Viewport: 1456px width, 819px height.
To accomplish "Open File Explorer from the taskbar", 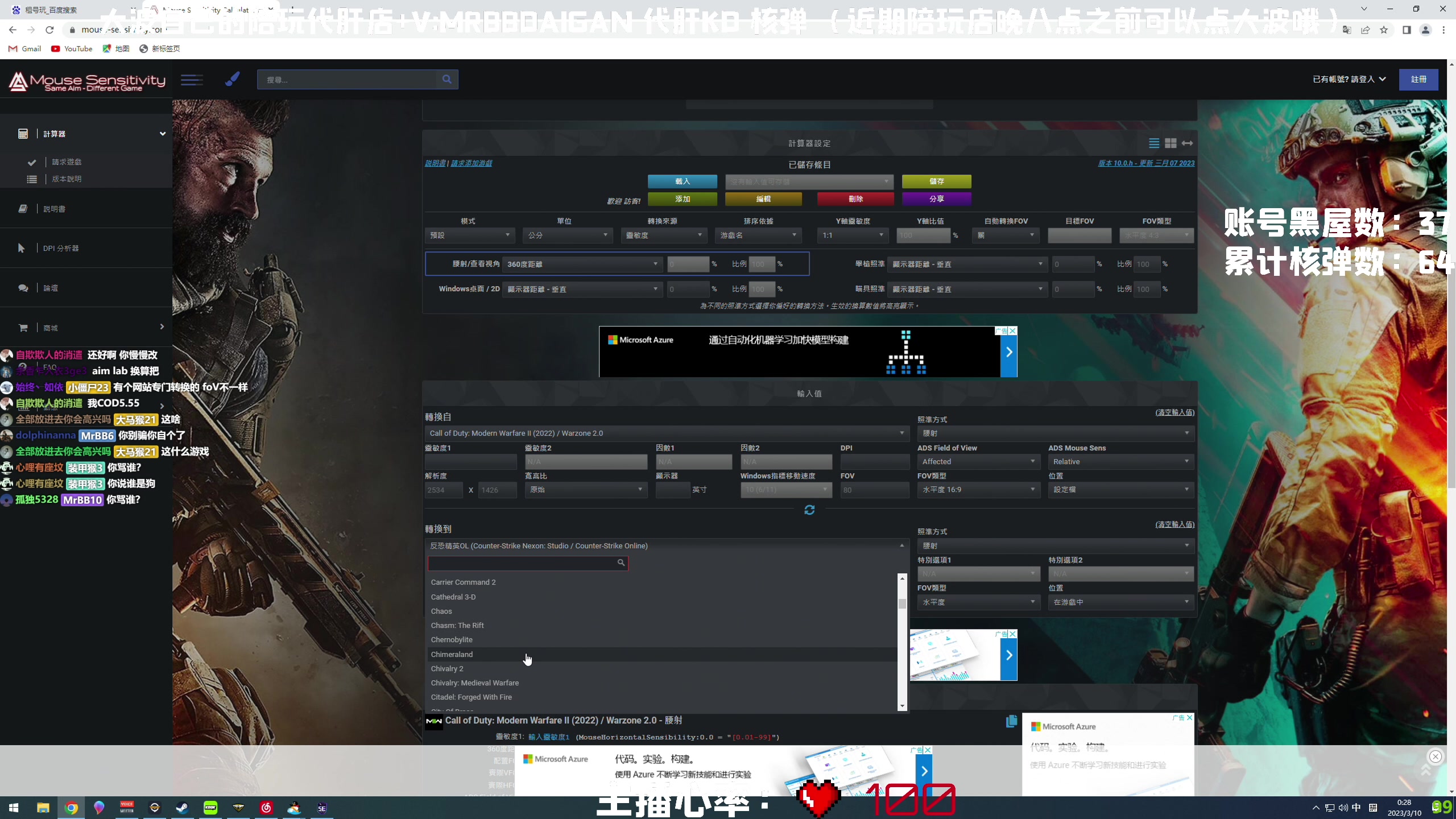I will tap(43, 808).
